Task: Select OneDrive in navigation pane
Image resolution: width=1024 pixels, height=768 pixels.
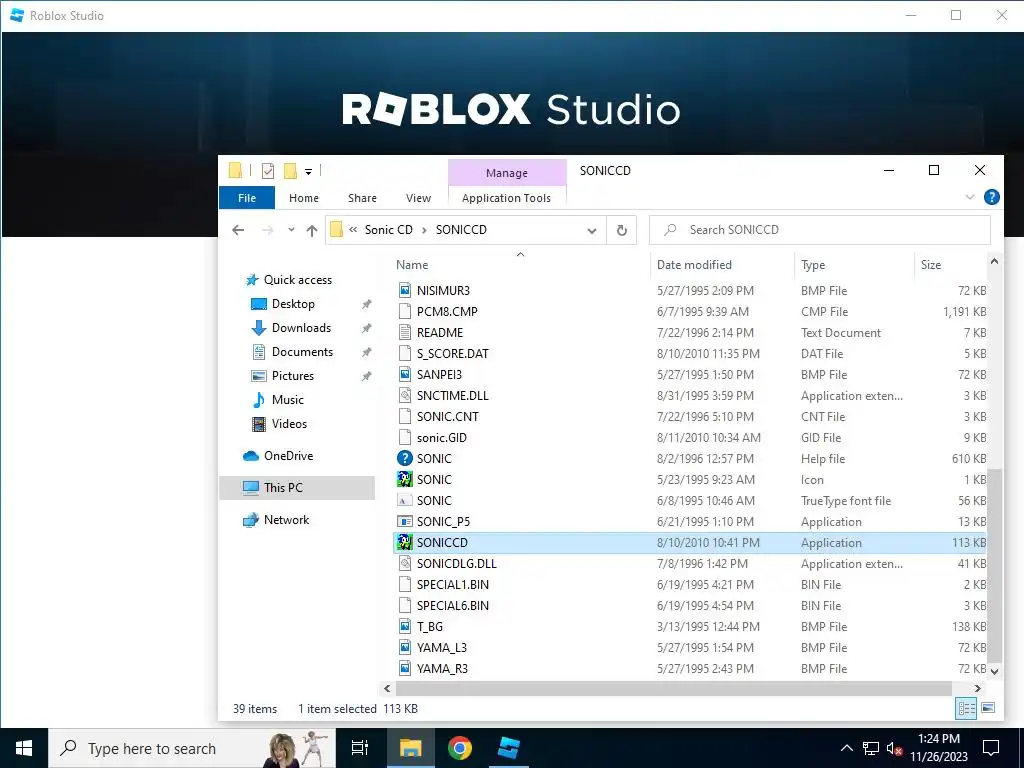Action: pyautogui.click(x=288, y=456)
